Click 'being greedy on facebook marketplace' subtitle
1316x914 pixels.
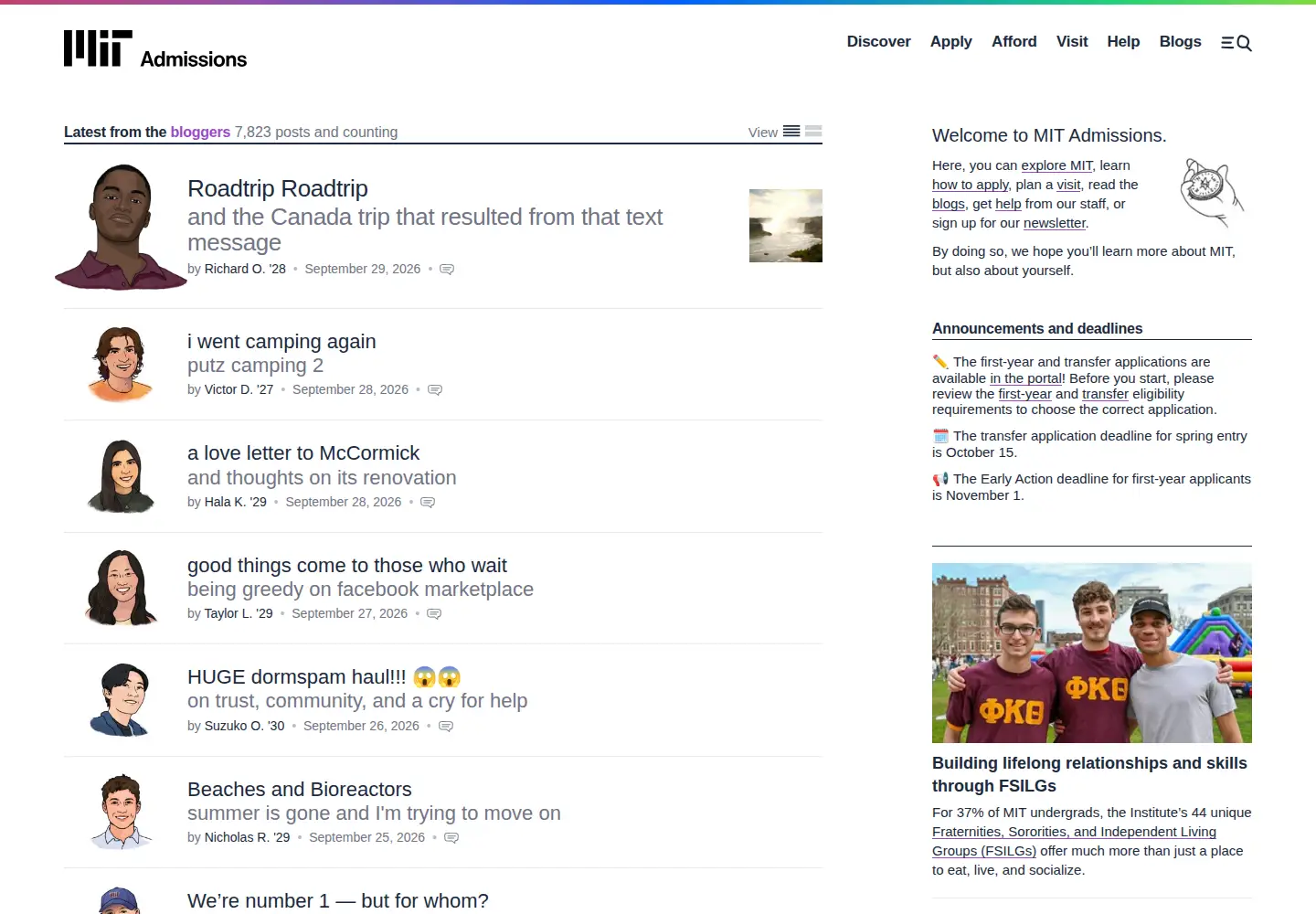pyautogui.click(x=360, y=590)
